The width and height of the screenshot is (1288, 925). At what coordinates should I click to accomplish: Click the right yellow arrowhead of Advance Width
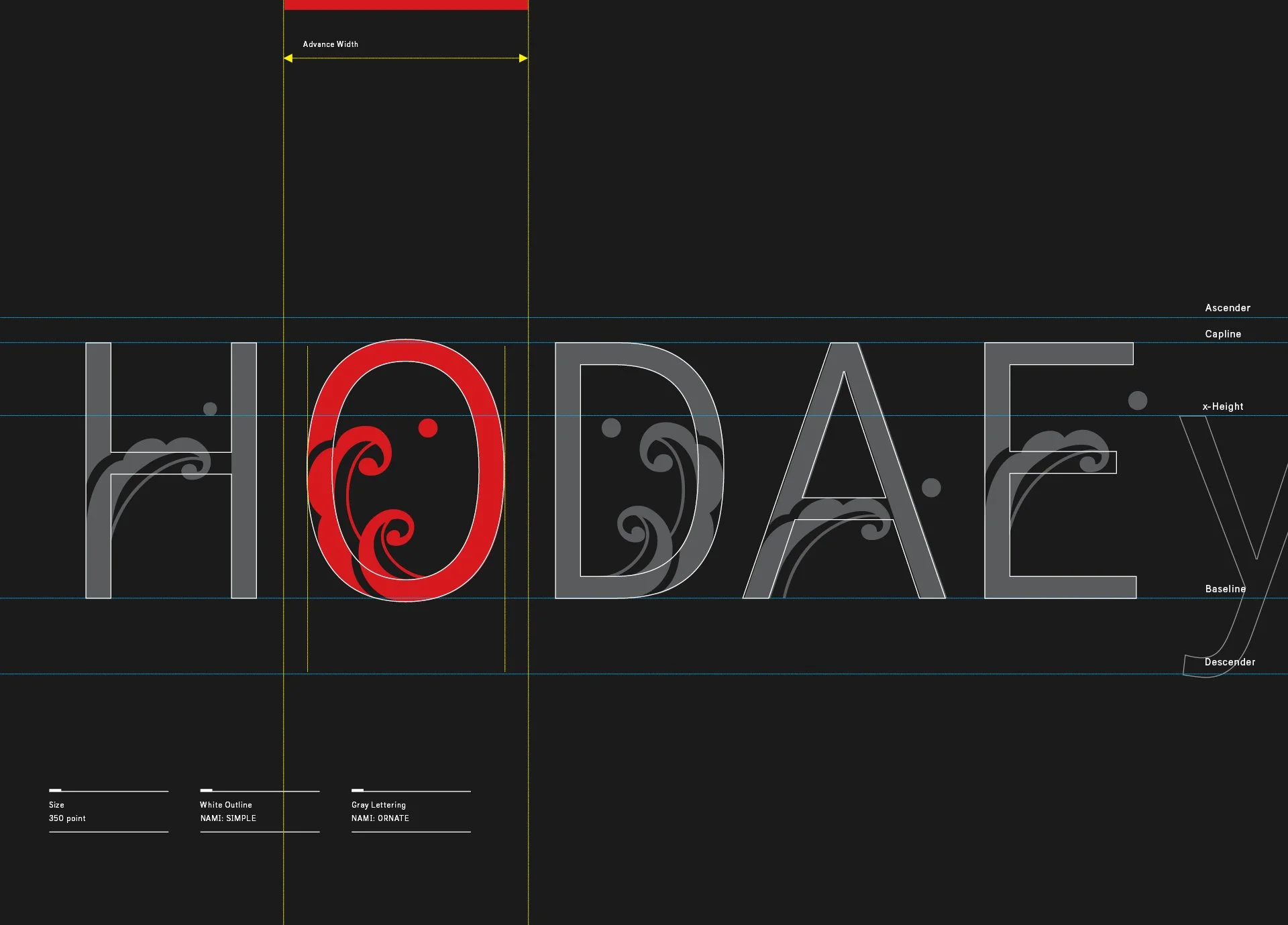pyautogui.click(x=523, y=58)
